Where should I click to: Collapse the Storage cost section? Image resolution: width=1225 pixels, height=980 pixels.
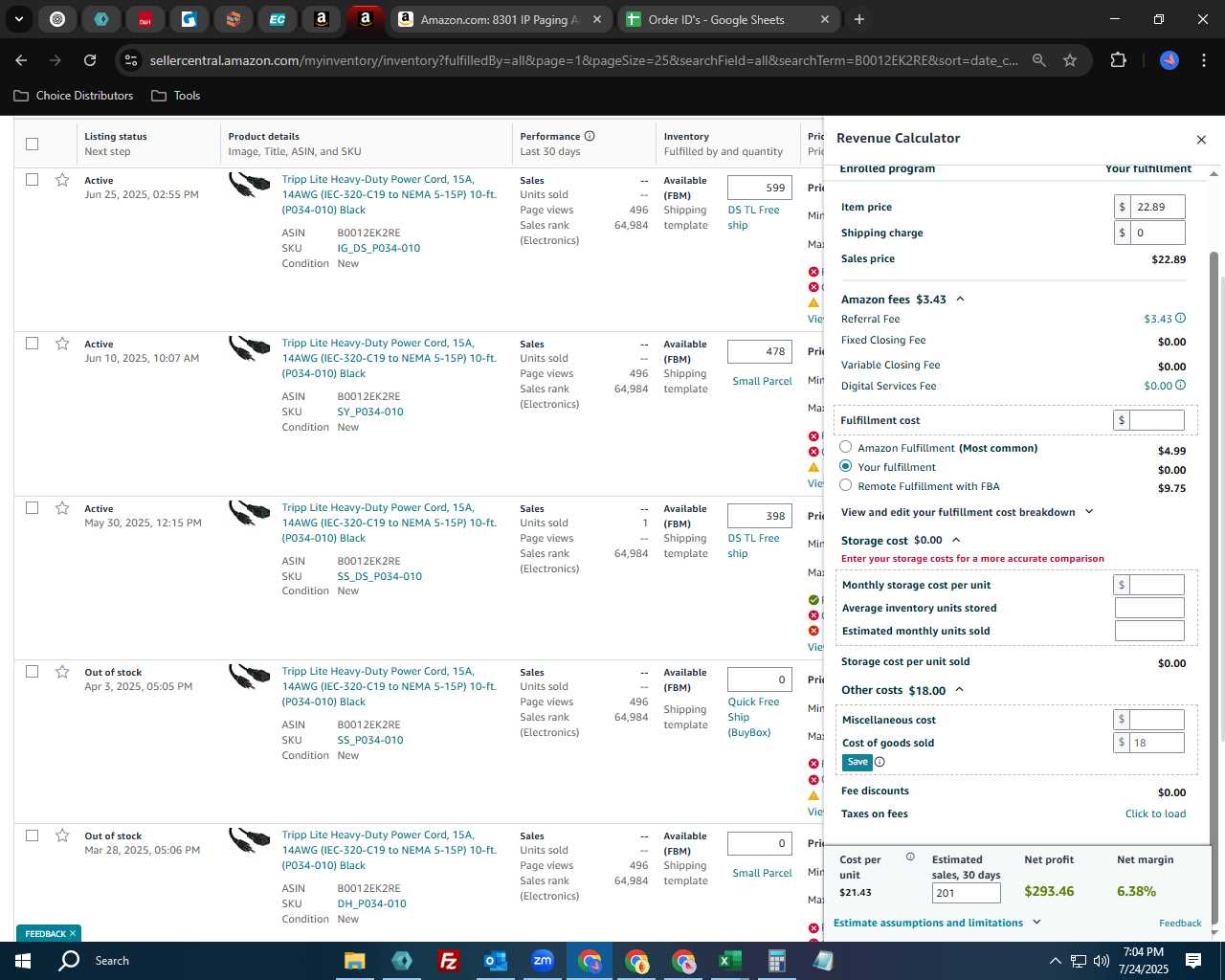click(x=956, y=540)
